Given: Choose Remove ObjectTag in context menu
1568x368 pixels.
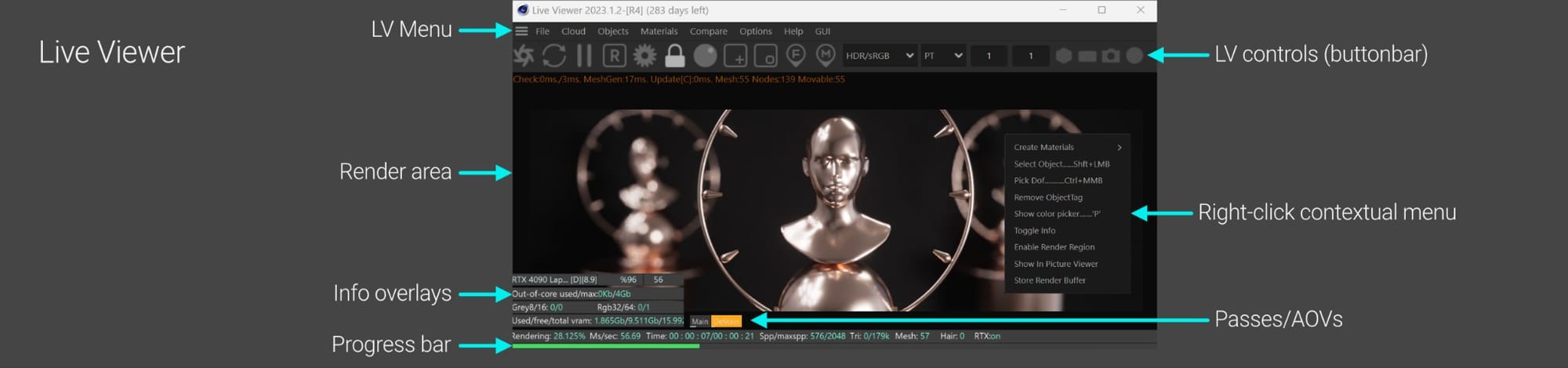Looking at the screenshot, I should tap(1067, 197).
